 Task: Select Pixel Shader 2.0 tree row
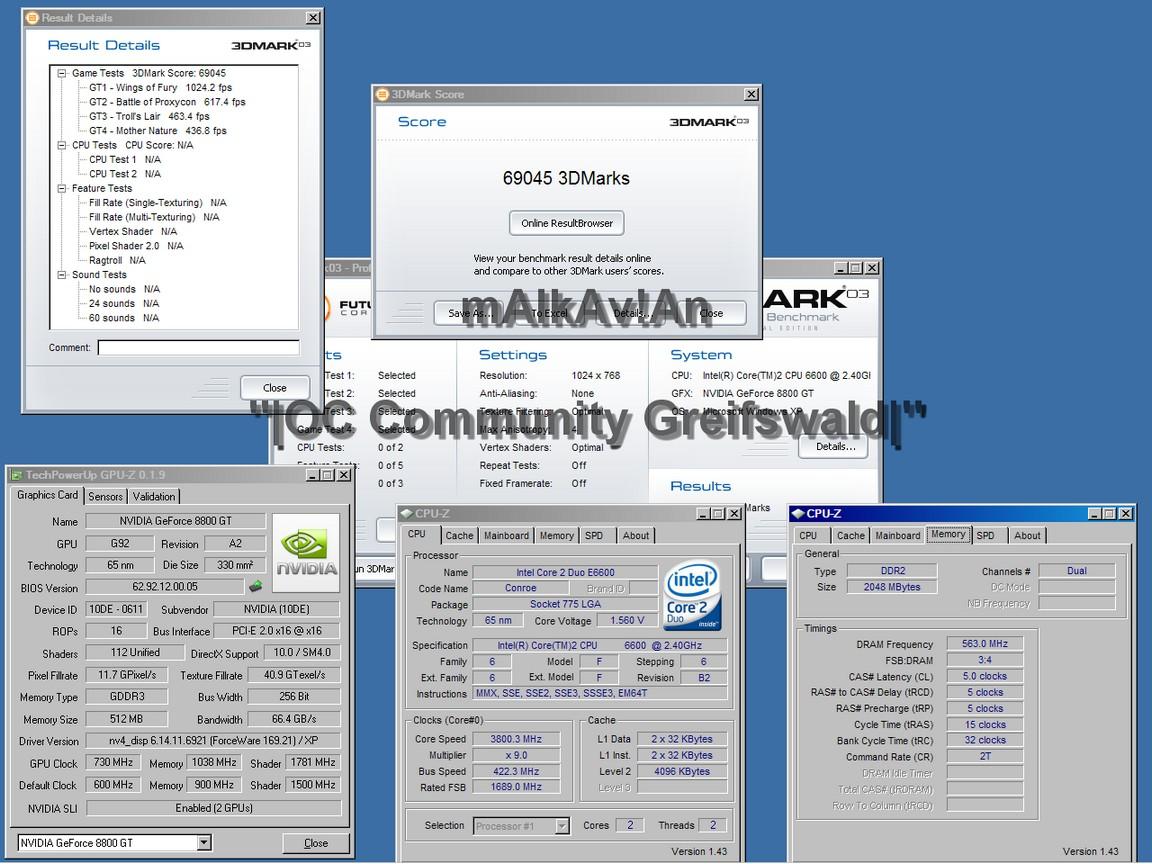coord(136,246)
